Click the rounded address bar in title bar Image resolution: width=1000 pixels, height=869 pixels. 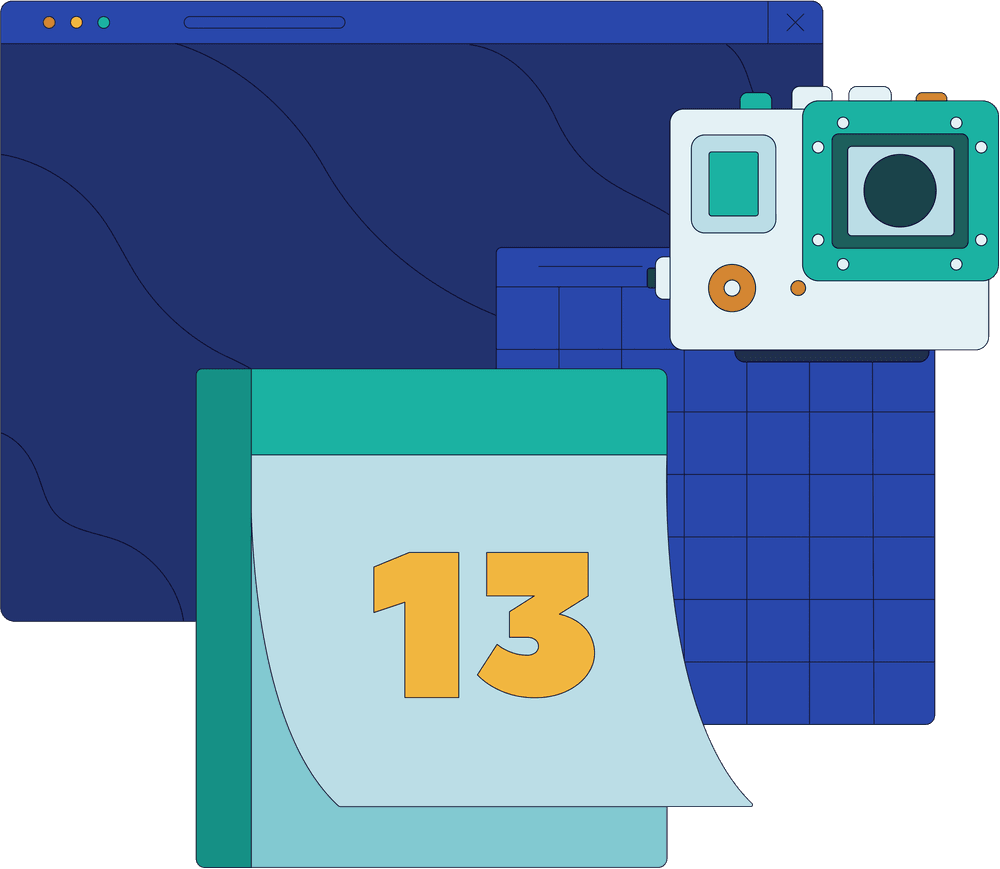(265, 22)
